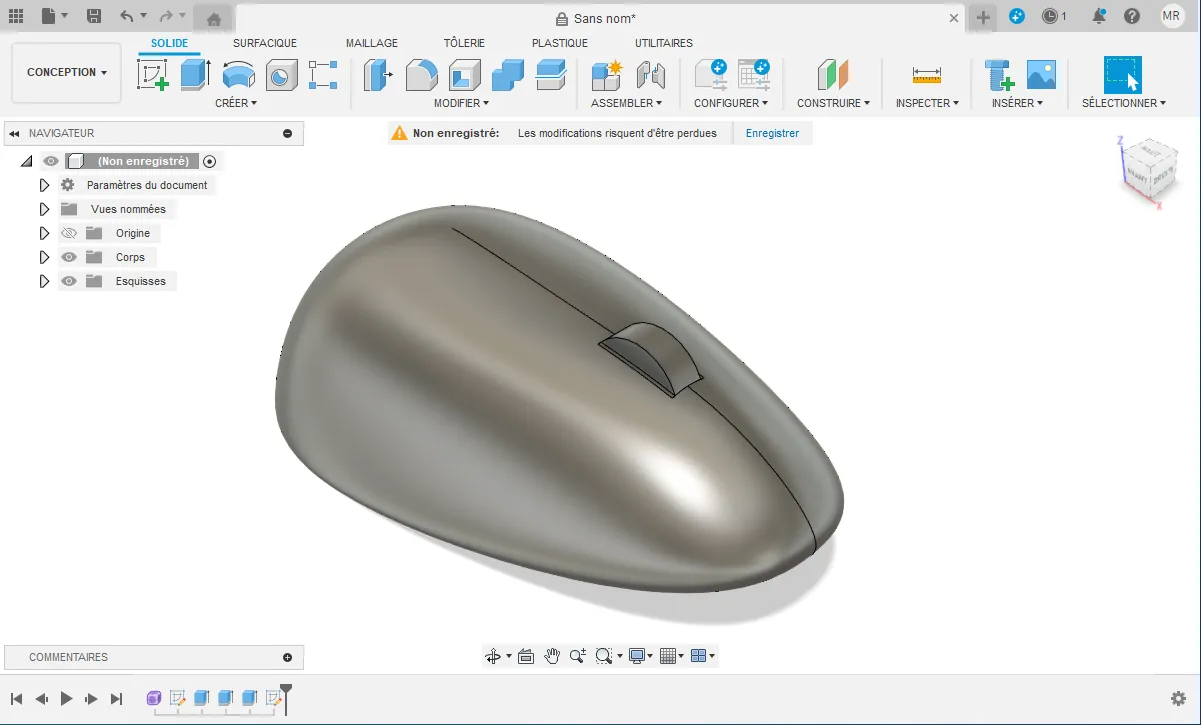Image resolution: width=1201 pixels, height=725 pixels.
Task: Select the Revolve tool in Créer
Action: (x=238, y=75)
